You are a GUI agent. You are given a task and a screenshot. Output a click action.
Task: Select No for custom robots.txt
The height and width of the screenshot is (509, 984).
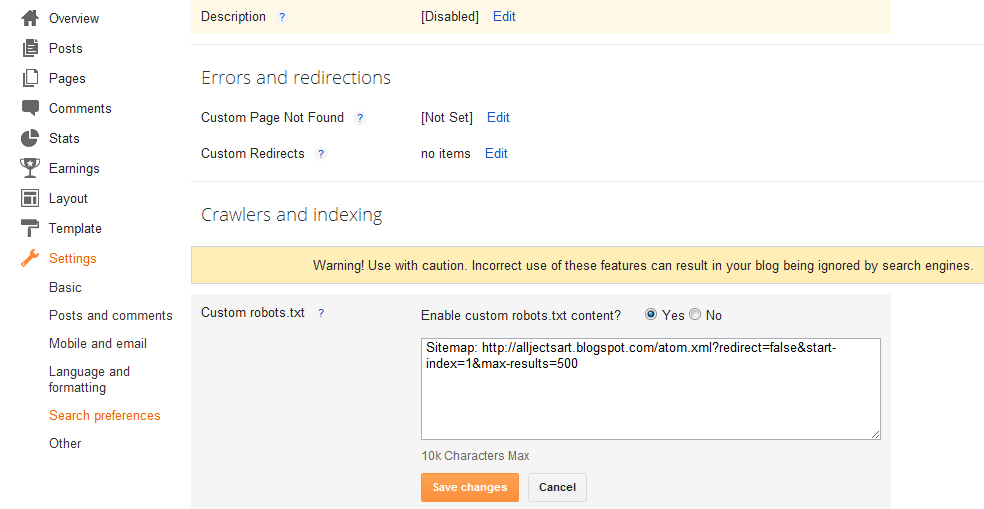696,315
